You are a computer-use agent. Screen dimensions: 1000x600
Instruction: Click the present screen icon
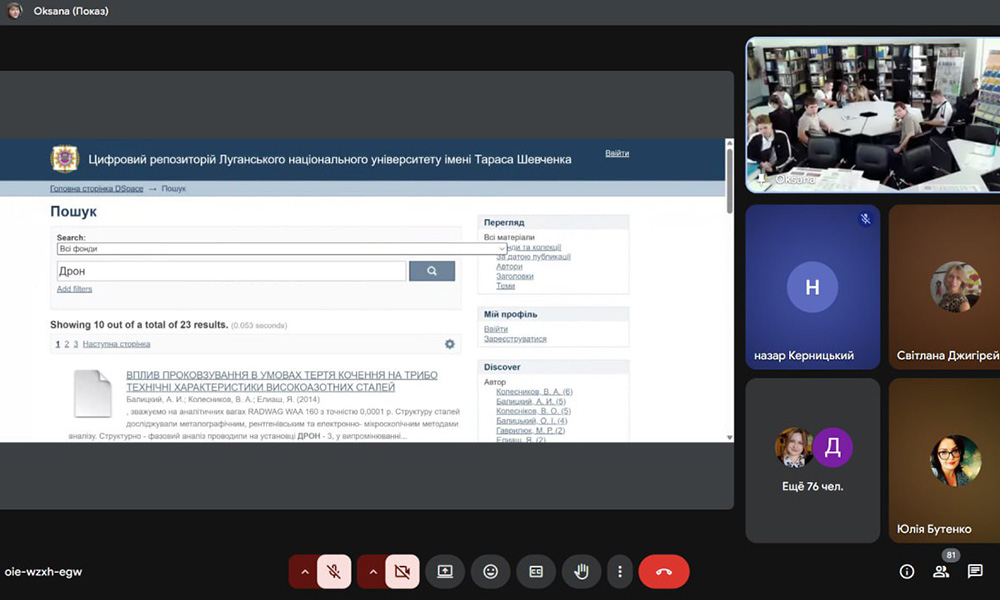click(x=445, y=571)
